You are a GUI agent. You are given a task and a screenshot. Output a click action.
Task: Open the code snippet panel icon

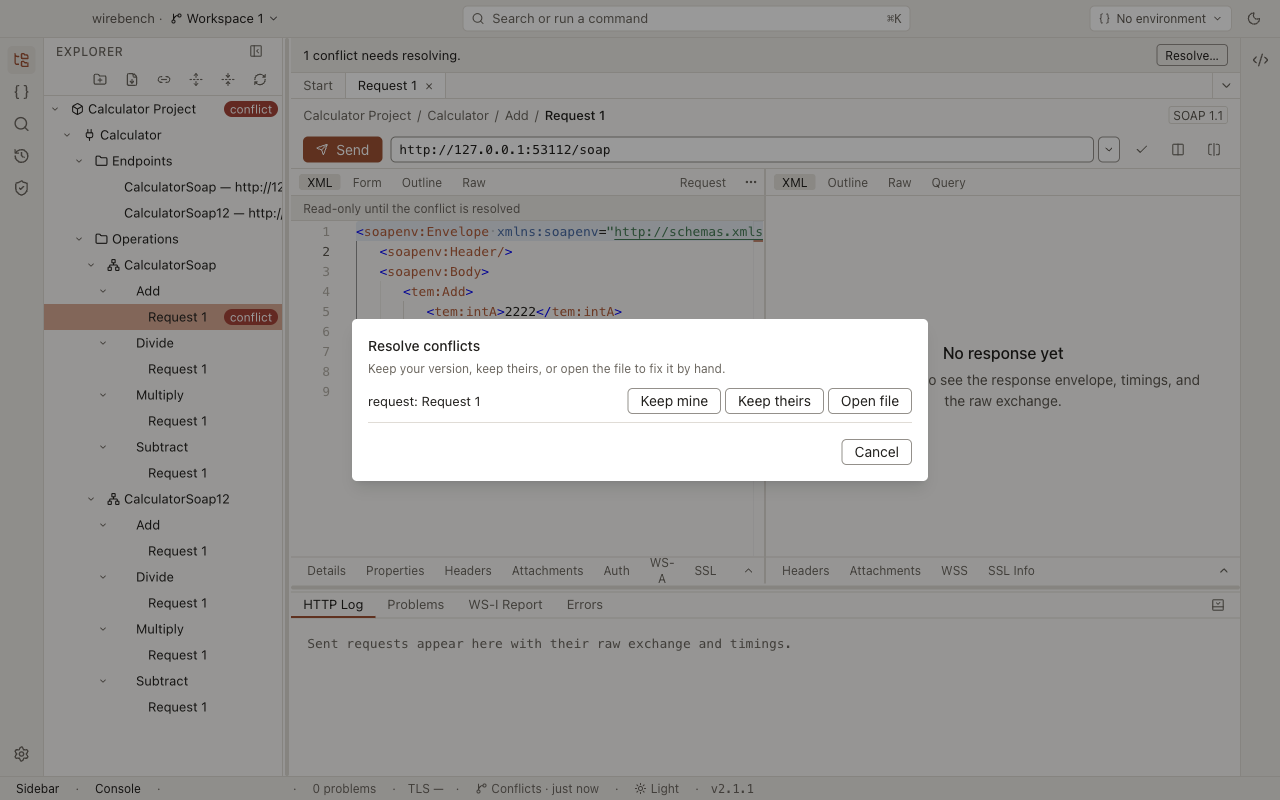tap(1260, 60)
